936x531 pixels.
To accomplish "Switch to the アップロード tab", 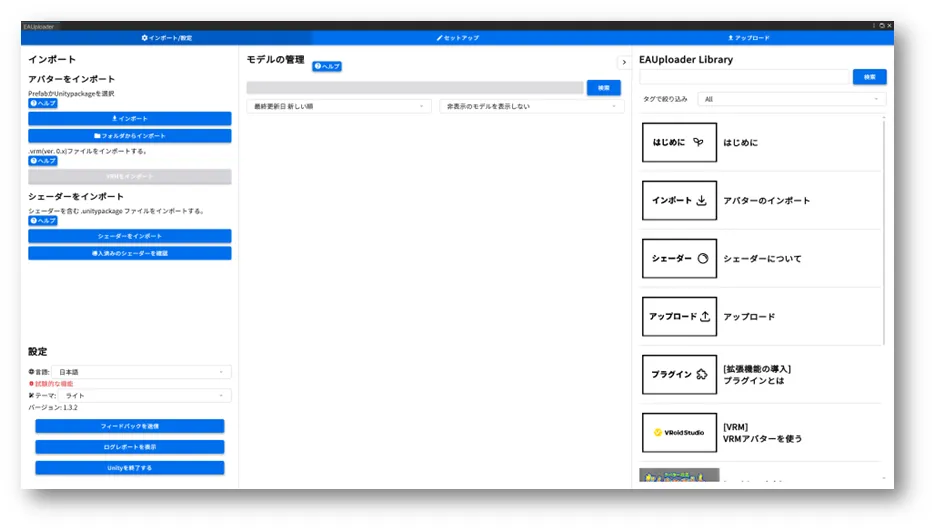I will pos(749,38).
